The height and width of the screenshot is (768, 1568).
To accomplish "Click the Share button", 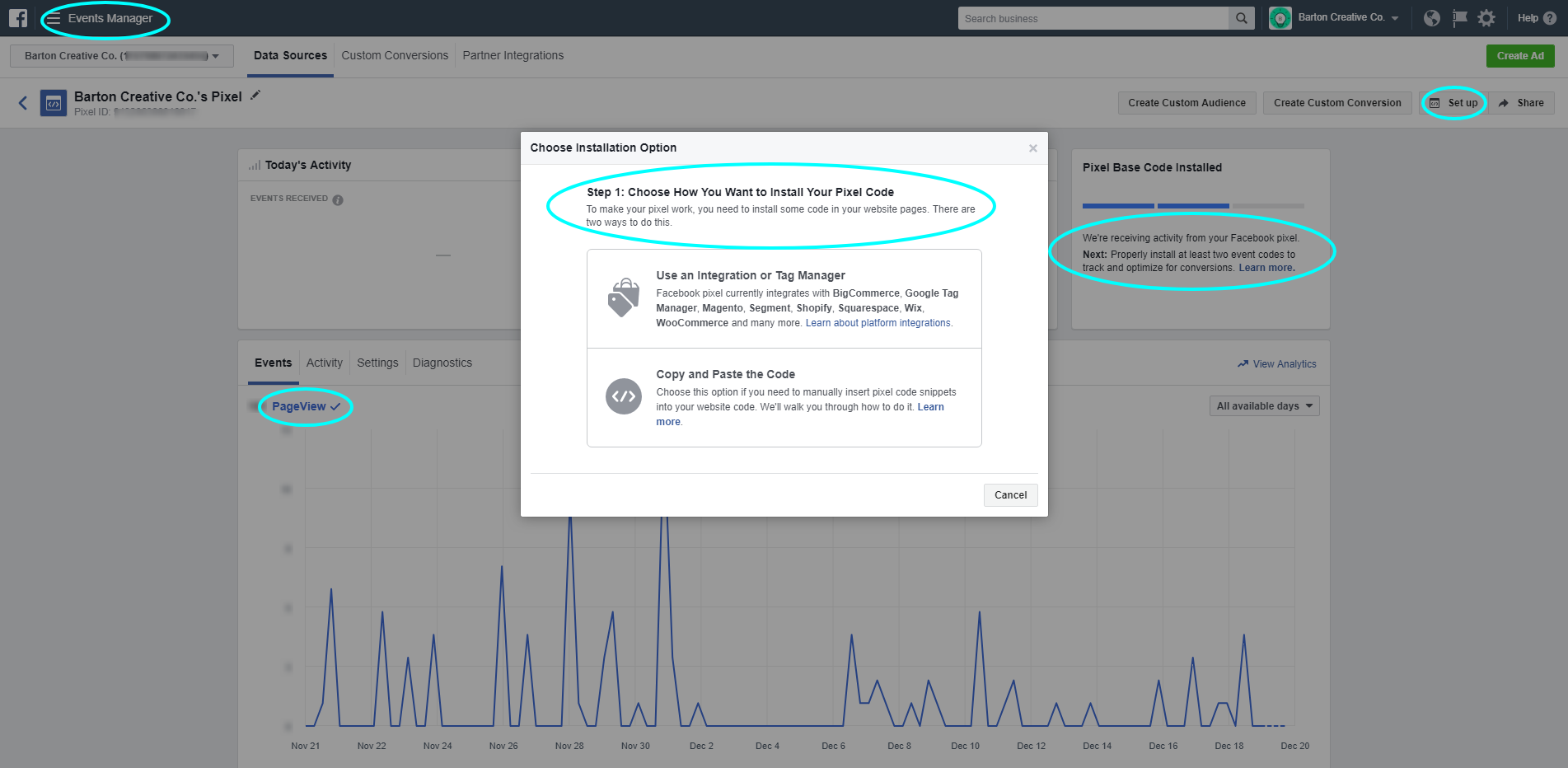I will (1521, 103).
